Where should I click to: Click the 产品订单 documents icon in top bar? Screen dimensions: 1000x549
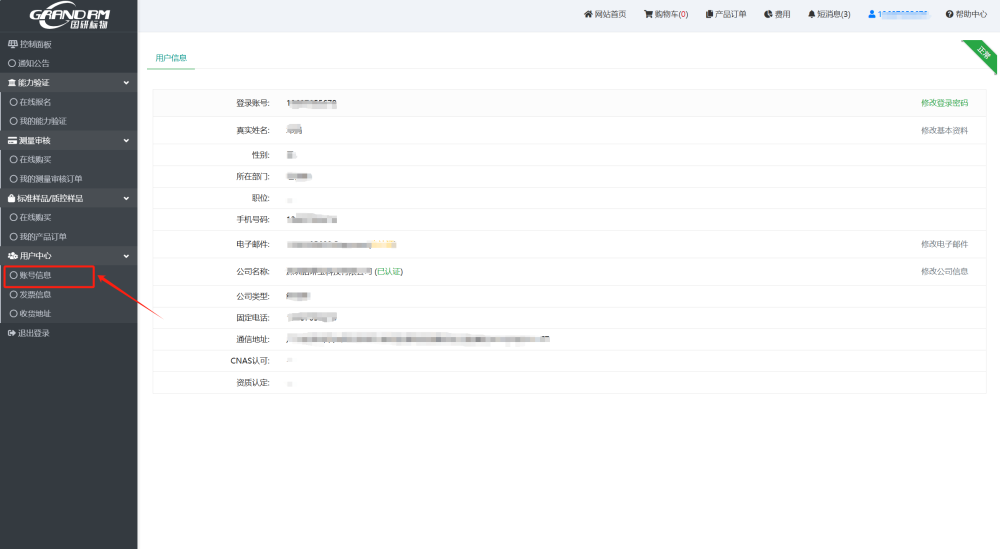pos(709,14)
